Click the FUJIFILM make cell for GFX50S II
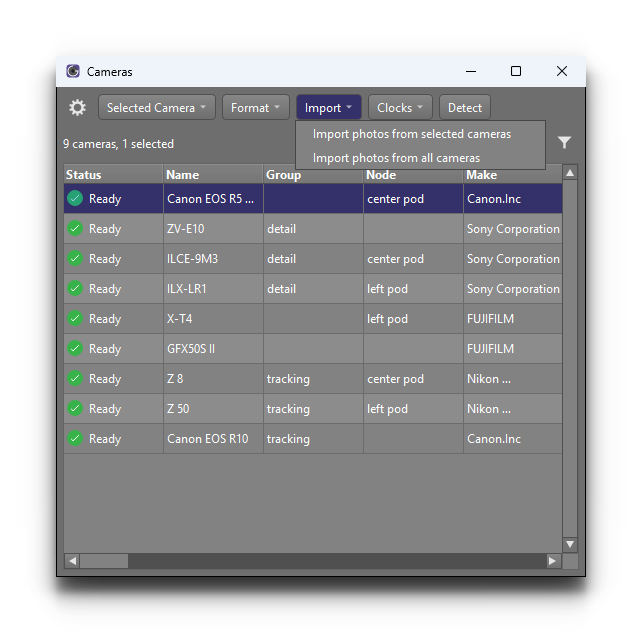Image resolution: width=642 pixels, height=633 pixels. point(513,348)
